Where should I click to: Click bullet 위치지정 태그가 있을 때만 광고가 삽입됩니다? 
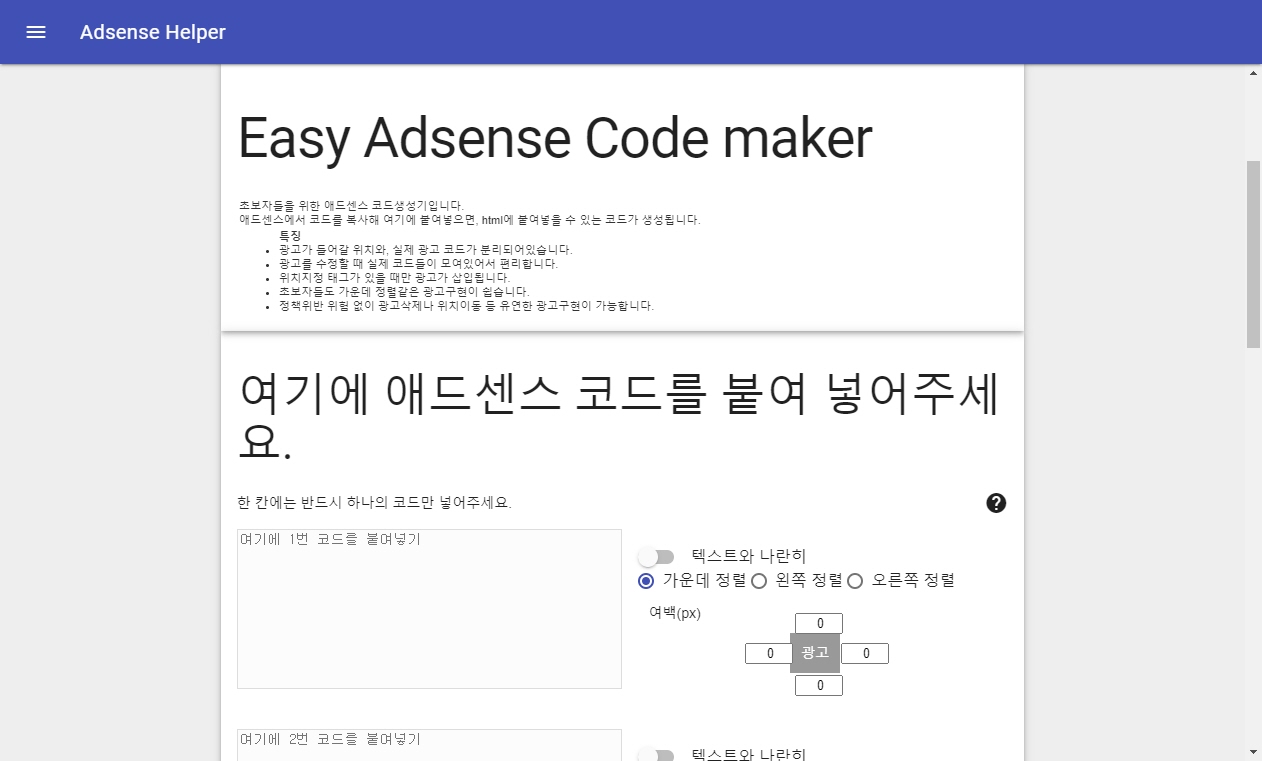click(394, 278)
